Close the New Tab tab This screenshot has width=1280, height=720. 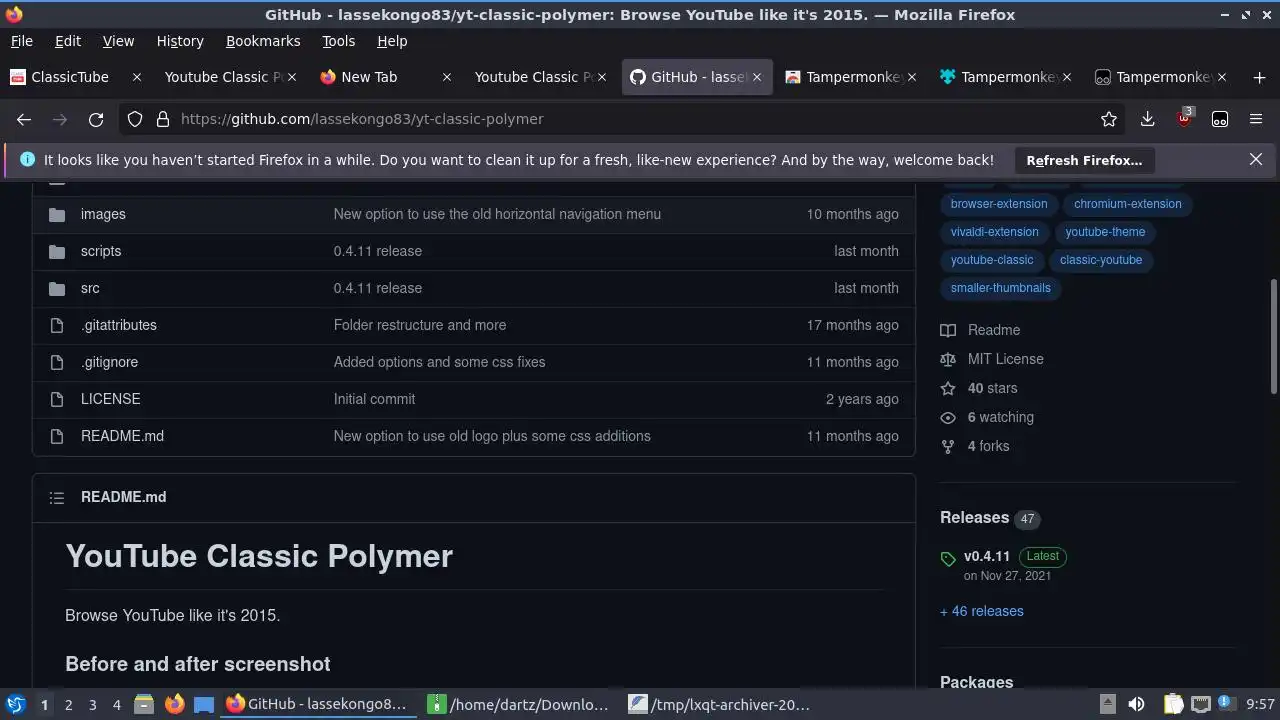point(447,77)
